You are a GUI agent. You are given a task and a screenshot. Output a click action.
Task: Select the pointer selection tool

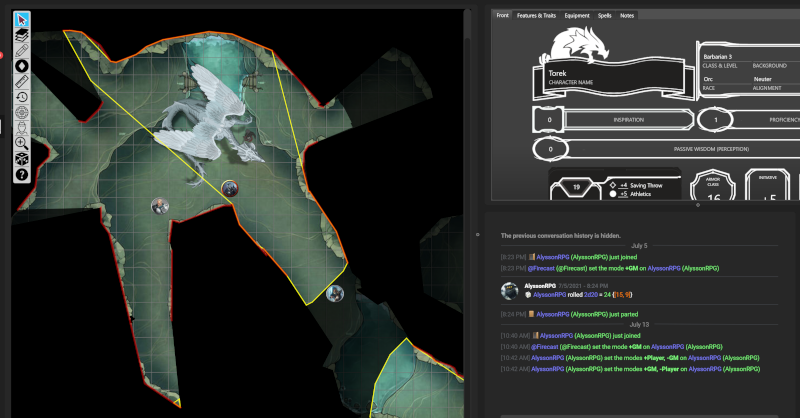pyautogui.click(x=21, y=20)
